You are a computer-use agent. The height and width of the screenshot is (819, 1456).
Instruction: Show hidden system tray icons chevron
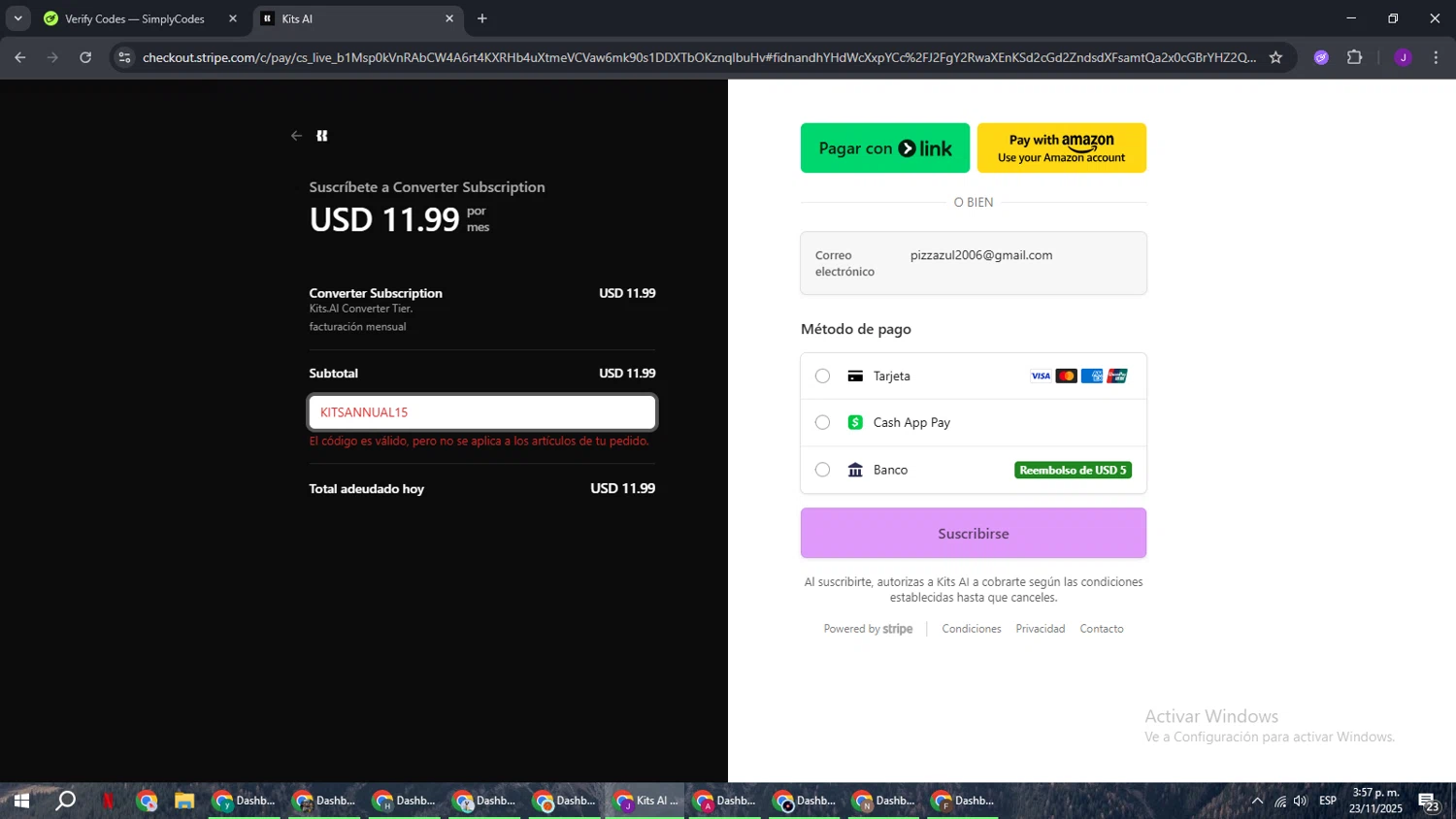pos(1257,801)
